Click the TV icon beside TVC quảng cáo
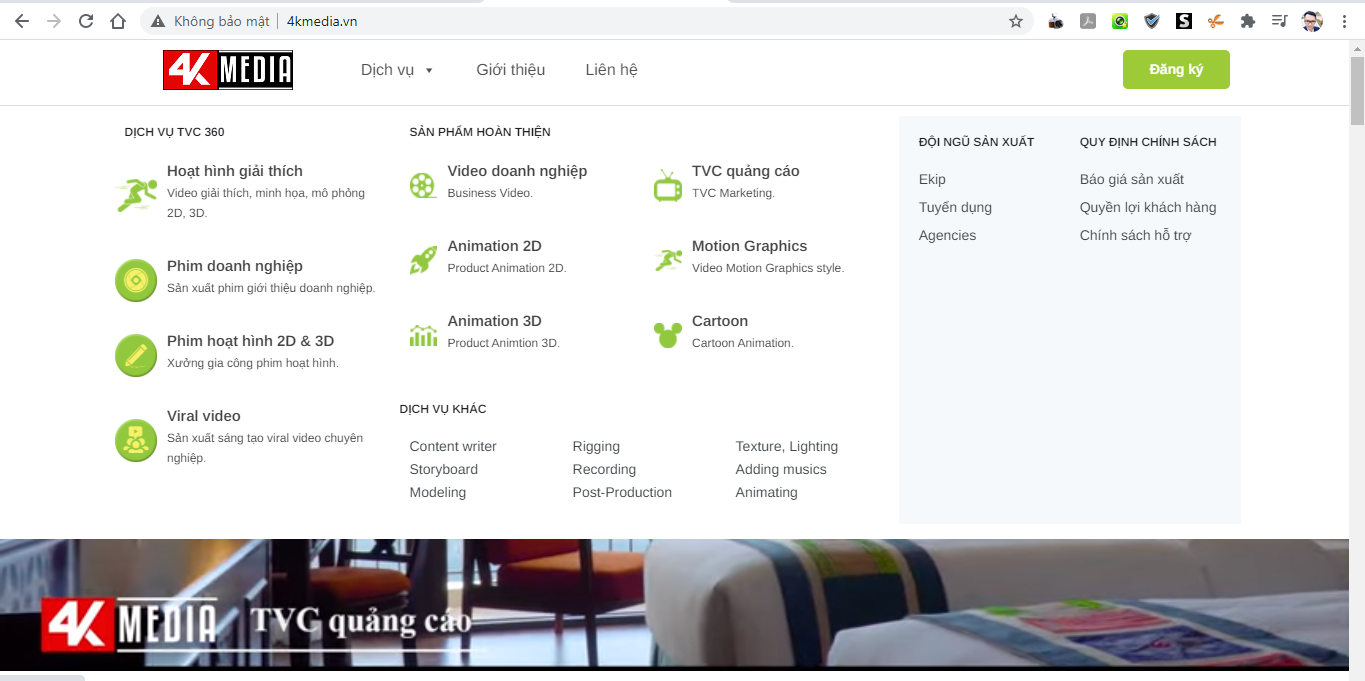Viewport: 1365px width, 681px height. (667, 185)
